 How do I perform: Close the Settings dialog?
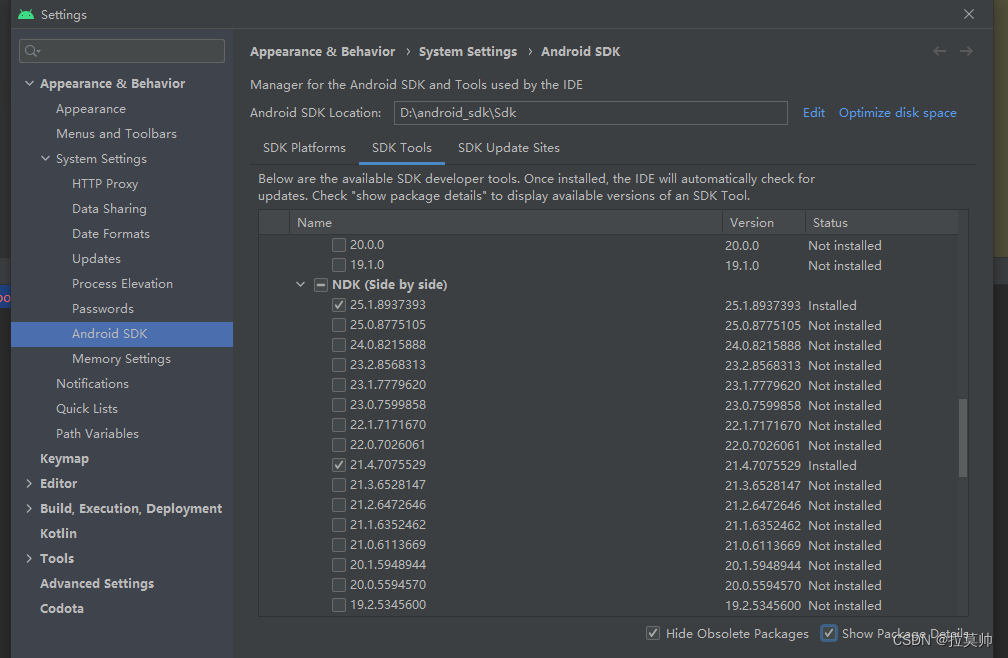pos(969,14)
